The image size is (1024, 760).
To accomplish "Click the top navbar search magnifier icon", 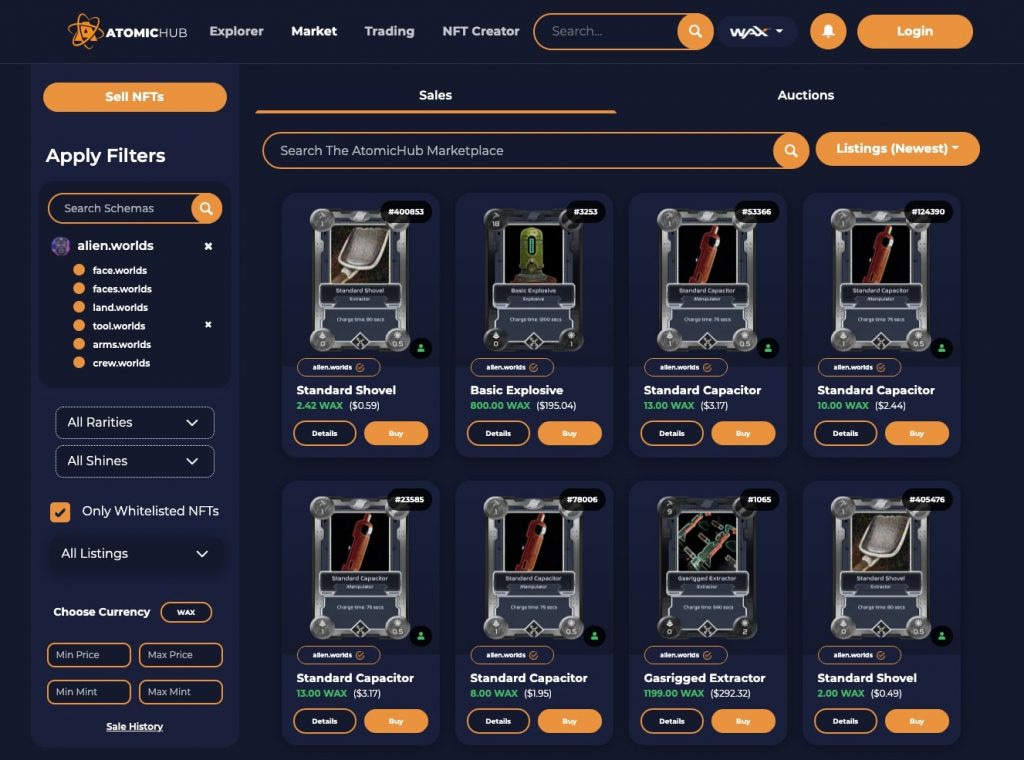I will [695, 31].
